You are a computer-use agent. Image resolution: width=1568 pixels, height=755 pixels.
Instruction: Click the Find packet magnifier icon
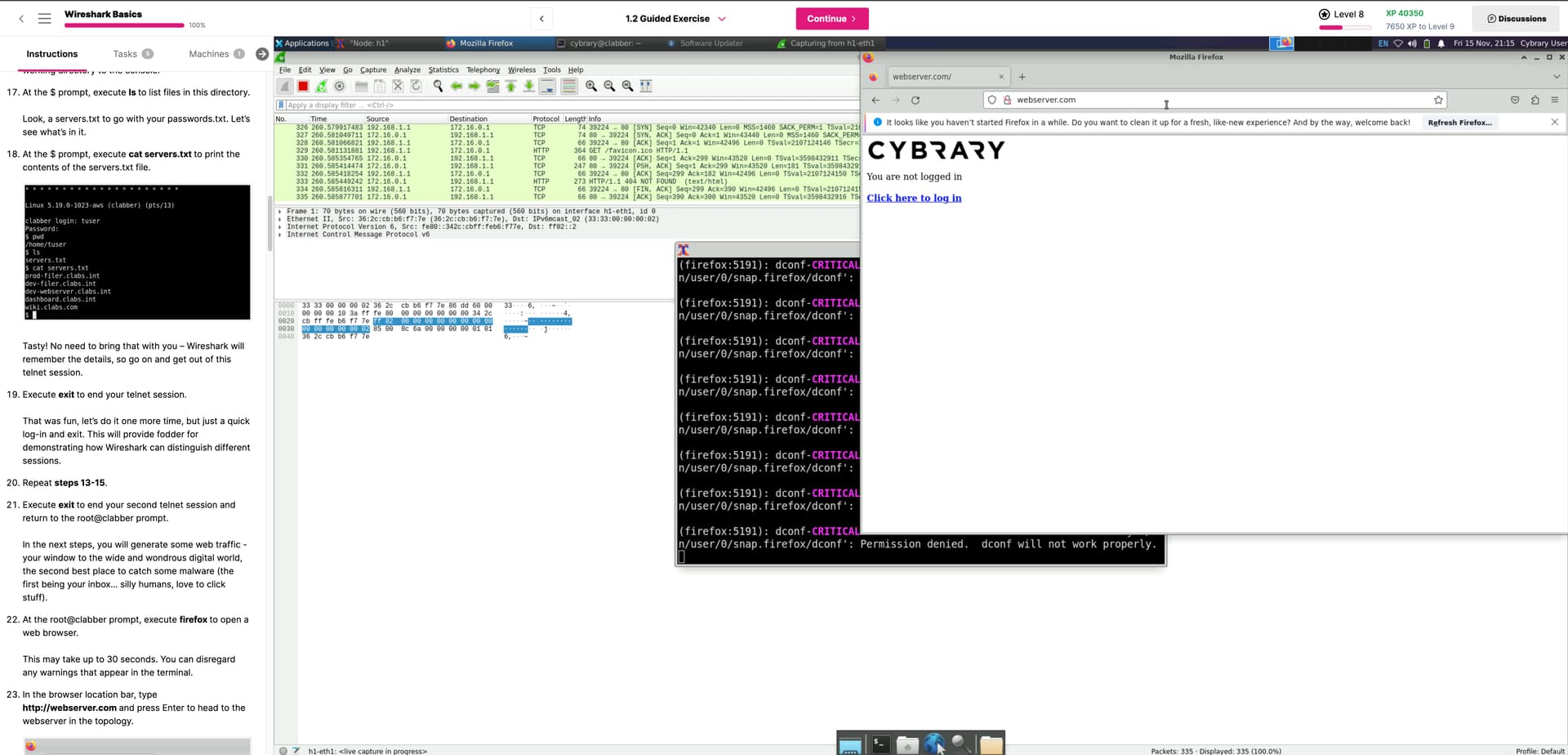point(438,86)
